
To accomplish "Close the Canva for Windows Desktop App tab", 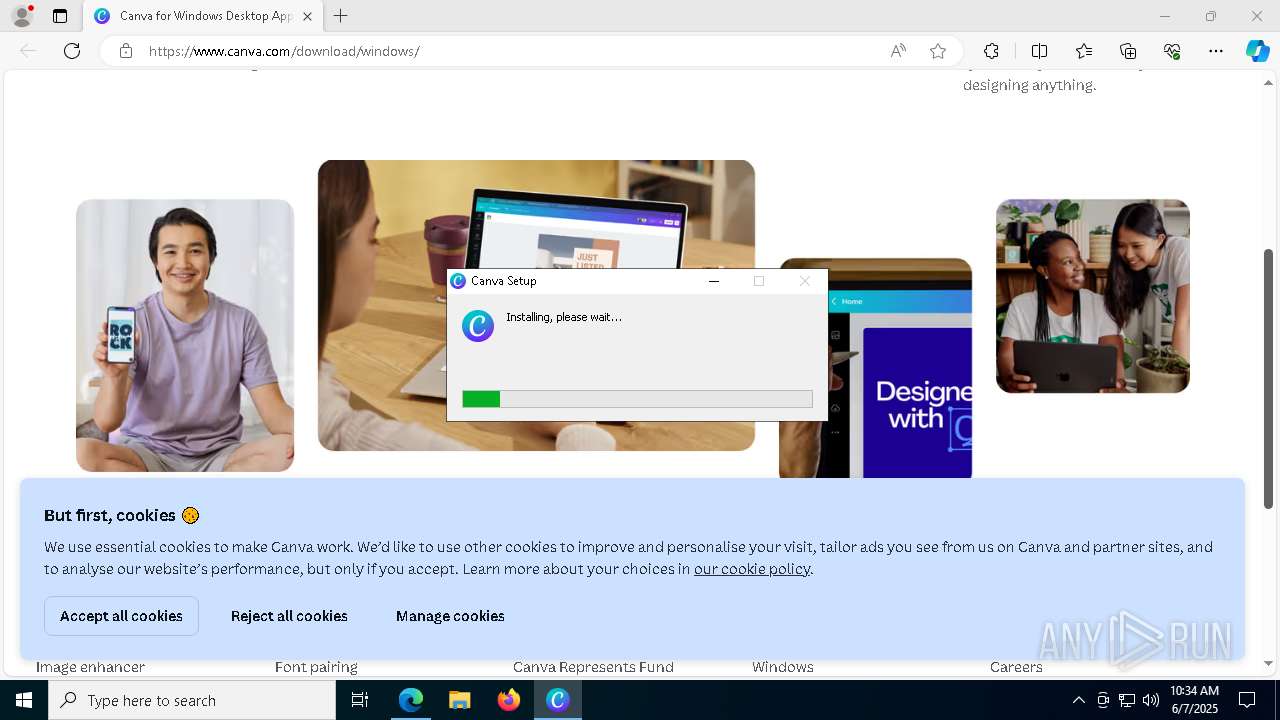I will pyautogui.click(x=307, y=16).
